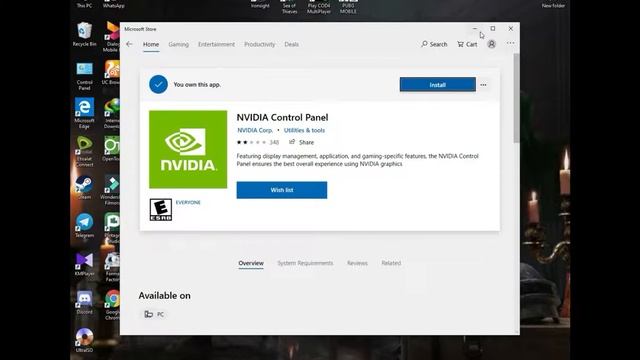Select the Related tab
This screenshot has width=640, height=360.
(x=391, y=263)
